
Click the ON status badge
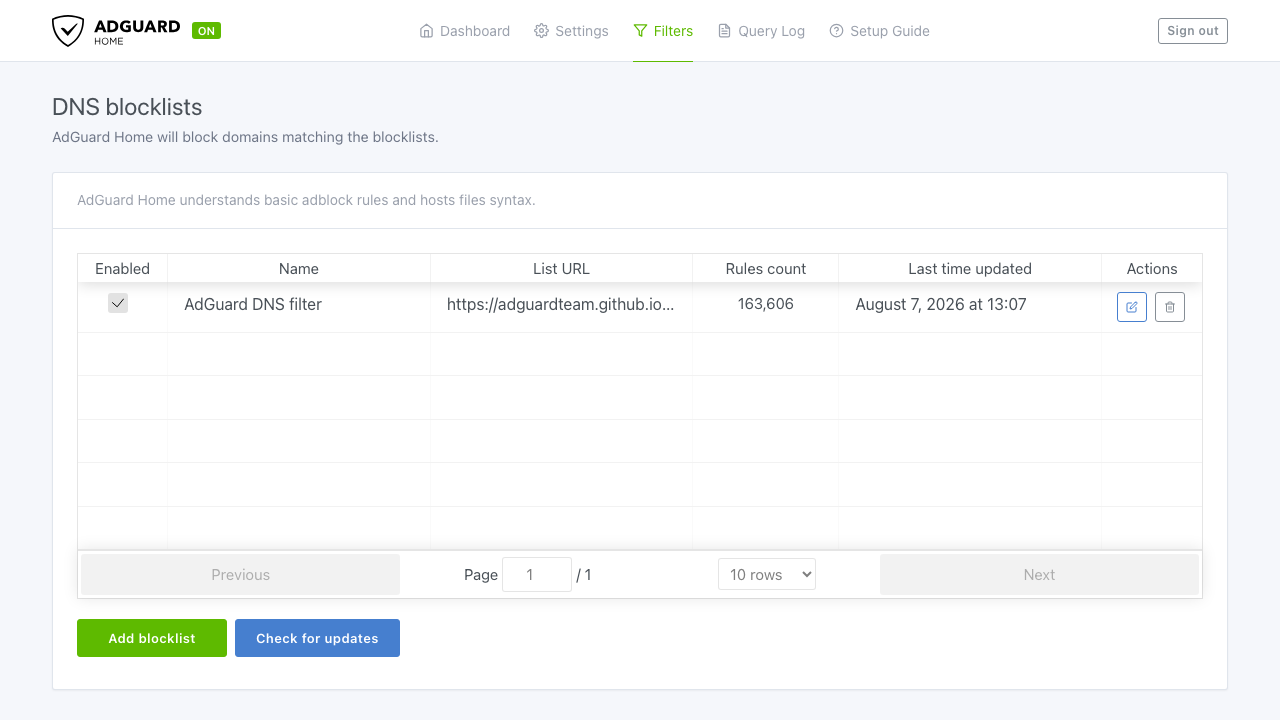[x=206, y=31]
